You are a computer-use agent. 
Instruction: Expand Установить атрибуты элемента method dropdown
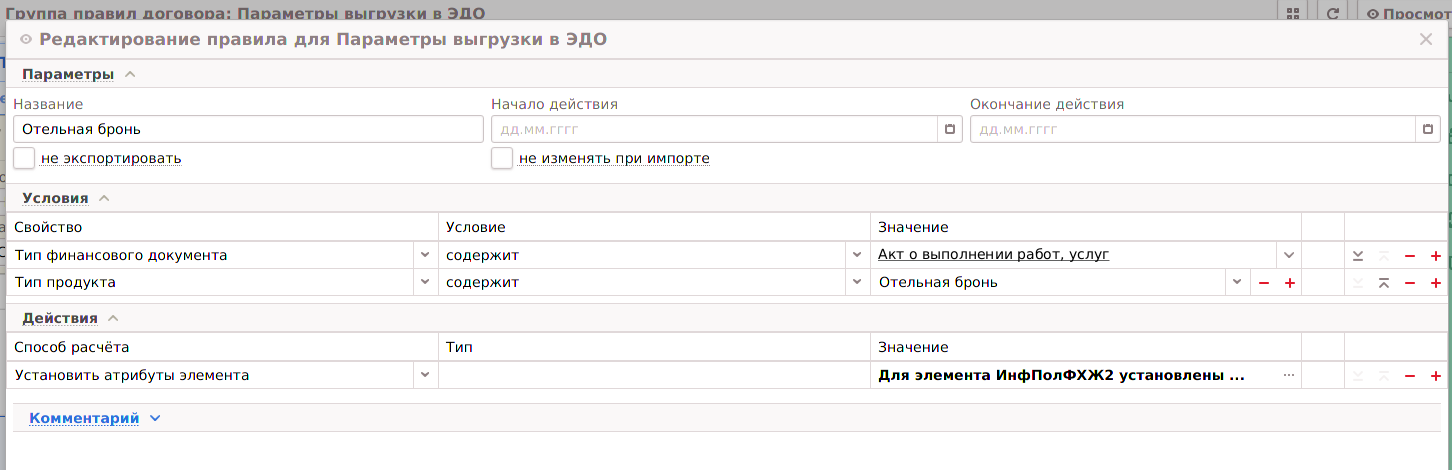(x=425, y=375)
